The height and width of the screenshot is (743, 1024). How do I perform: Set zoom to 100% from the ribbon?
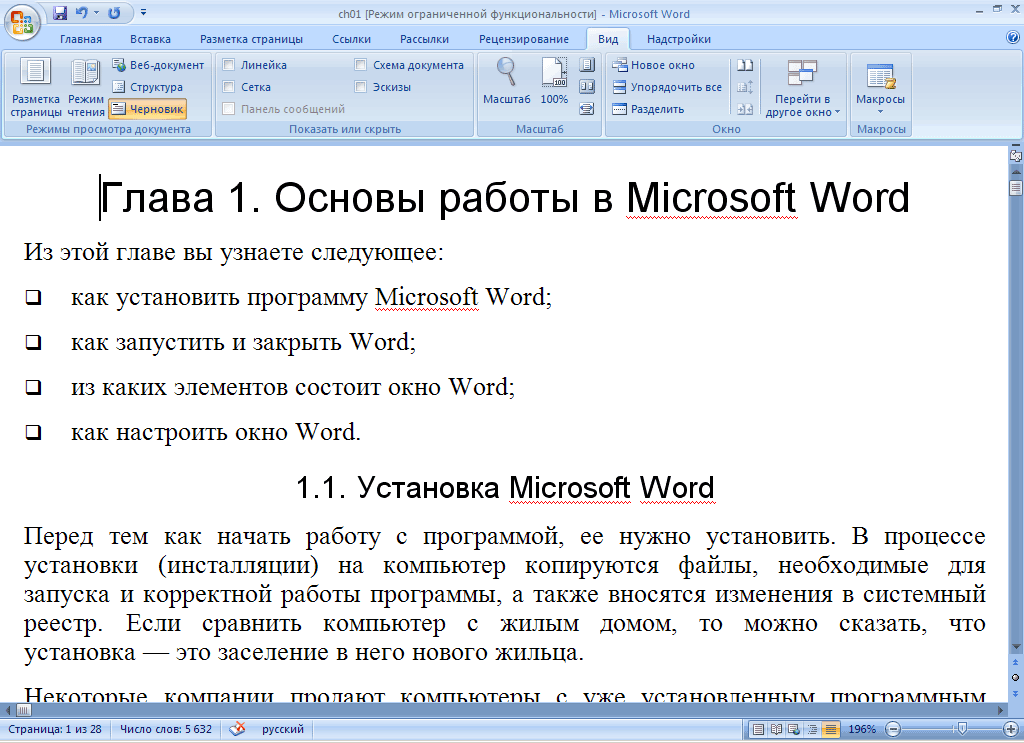(x=554, y=81)
